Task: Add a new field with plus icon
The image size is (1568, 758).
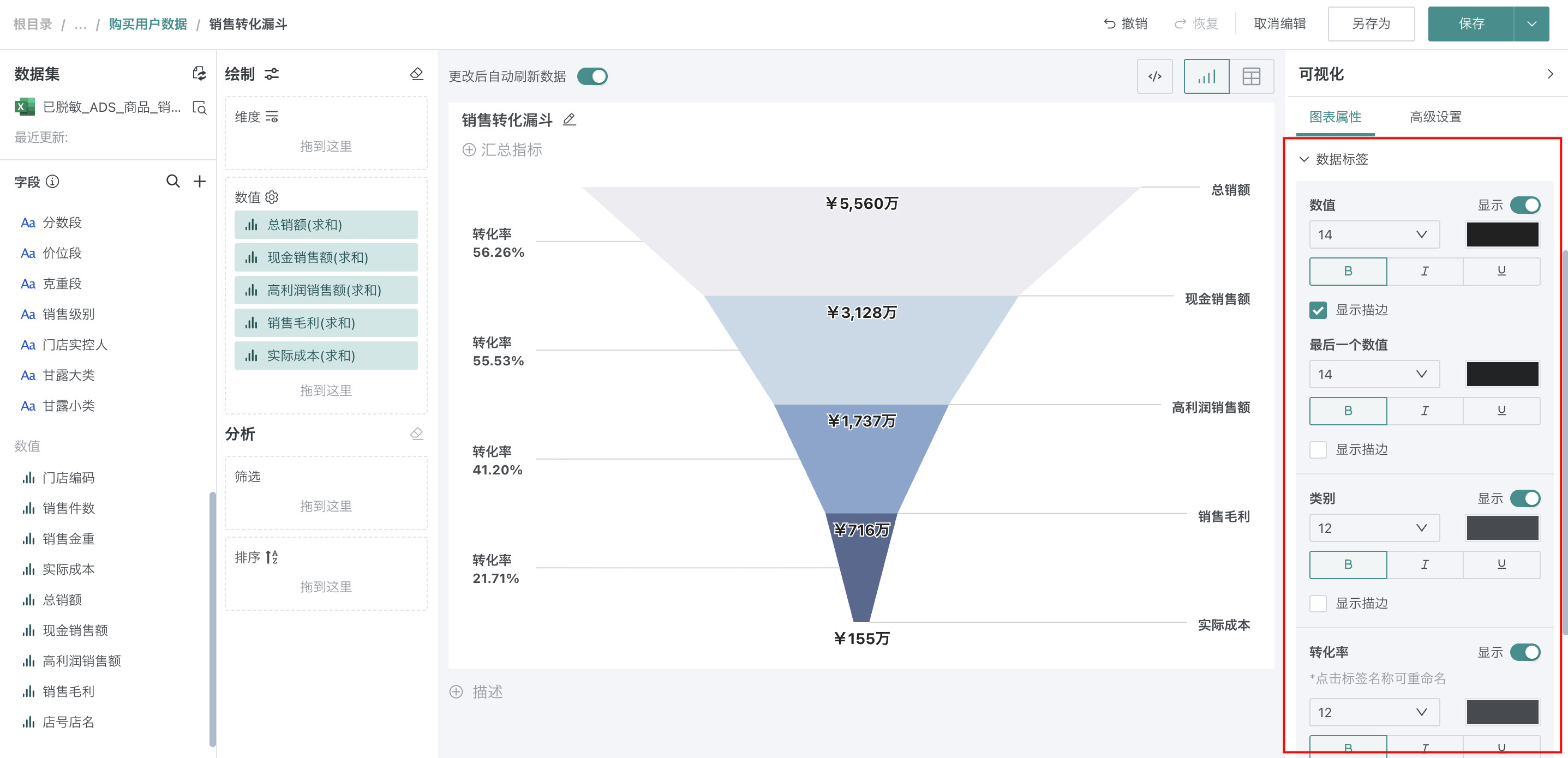Action: pos(200,181)
